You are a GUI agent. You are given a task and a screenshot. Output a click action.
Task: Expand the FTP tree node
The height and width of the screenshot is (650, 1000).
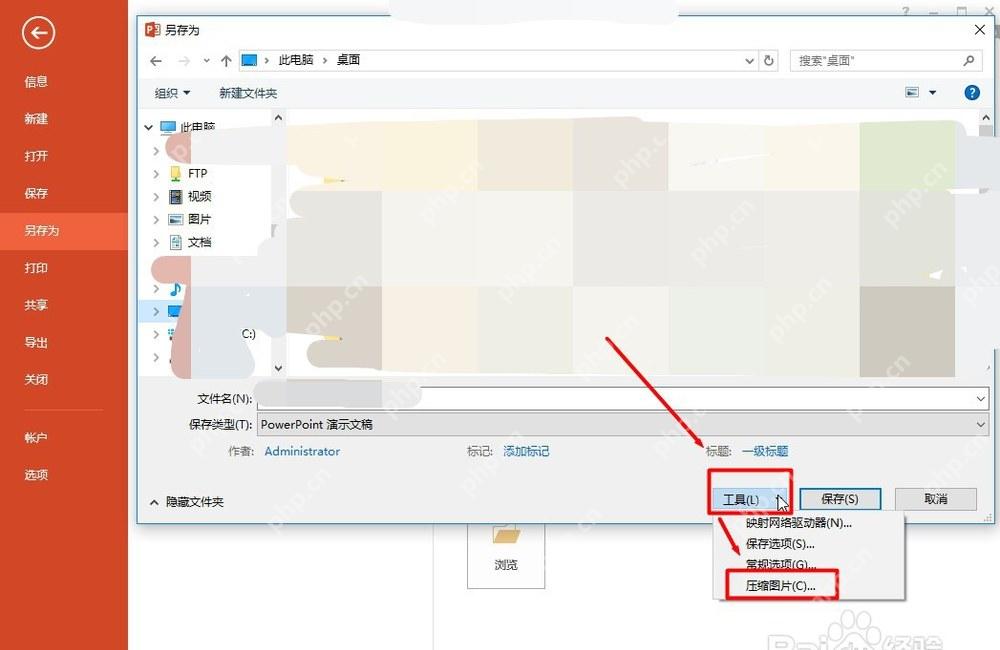(x=156, y=174)
